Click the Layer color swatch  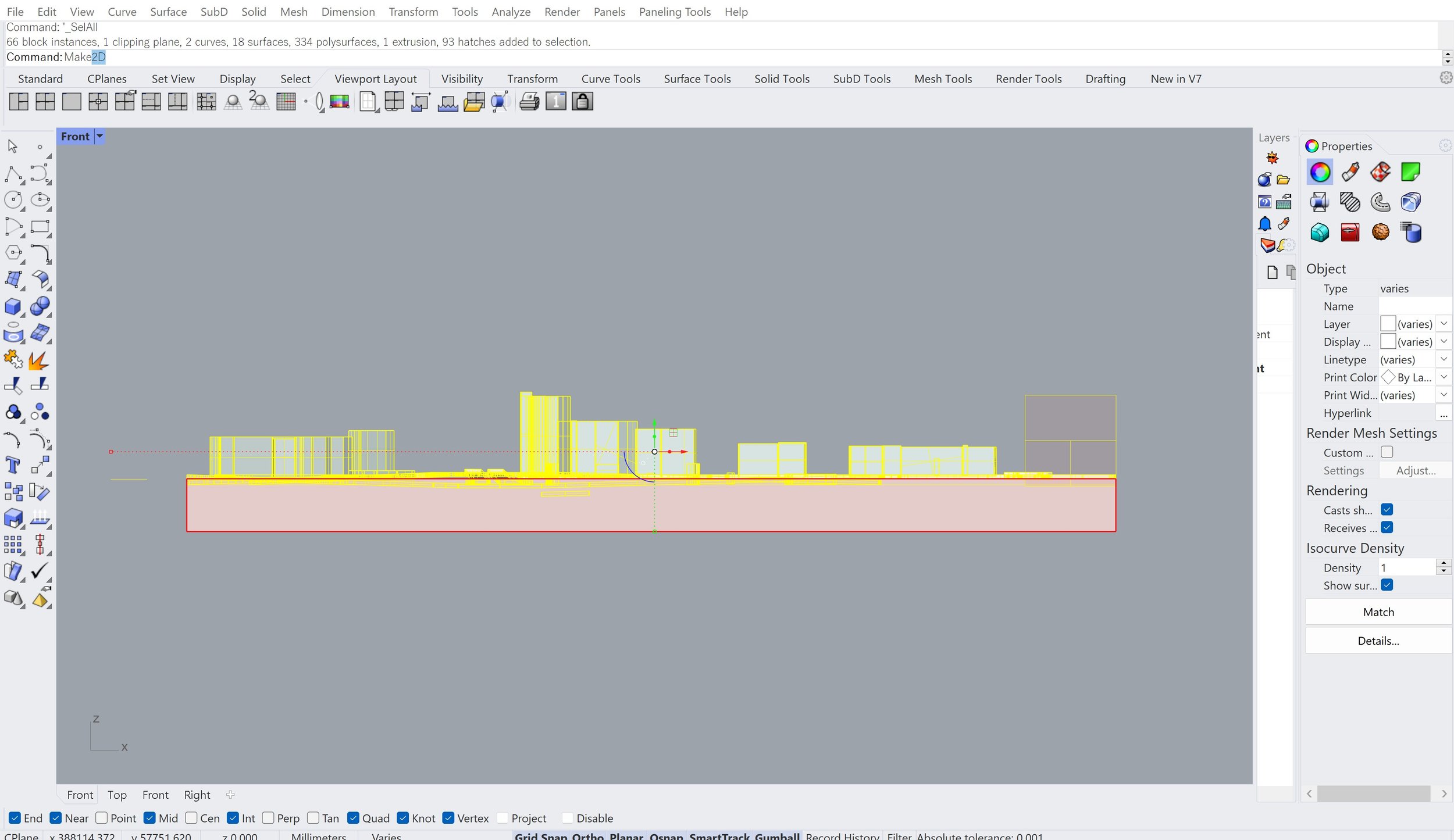(x=1388, y=324)
